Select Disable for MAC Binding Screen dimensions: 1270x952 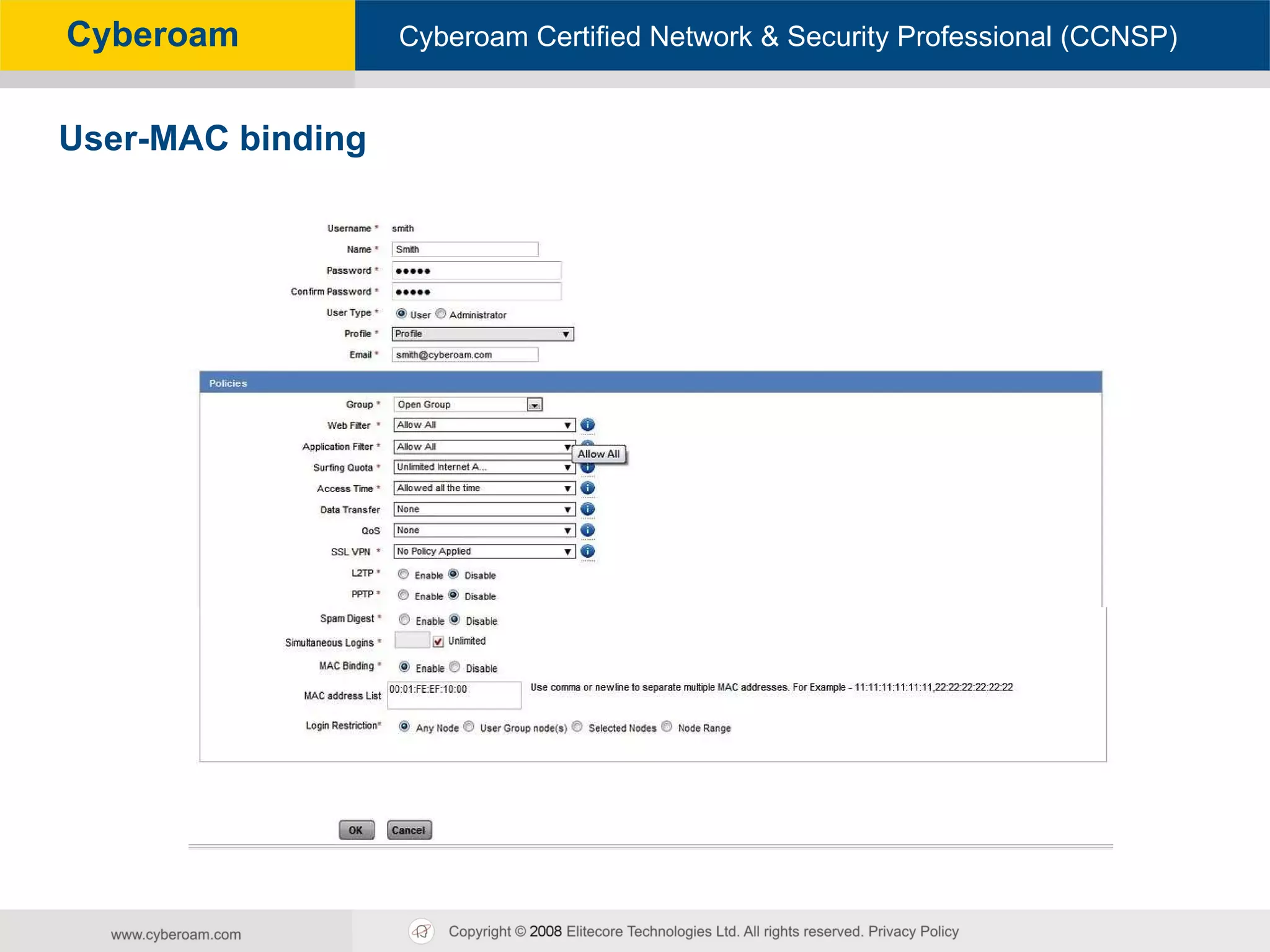tap(455, 667)
